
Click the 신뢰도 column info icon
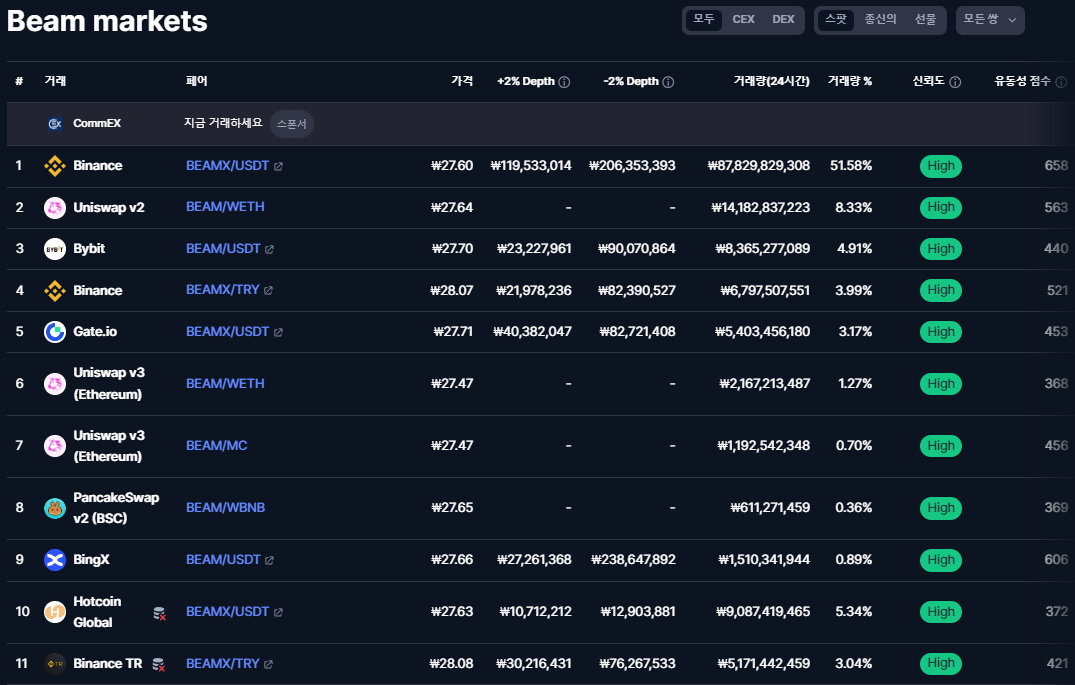pos(955,82)
